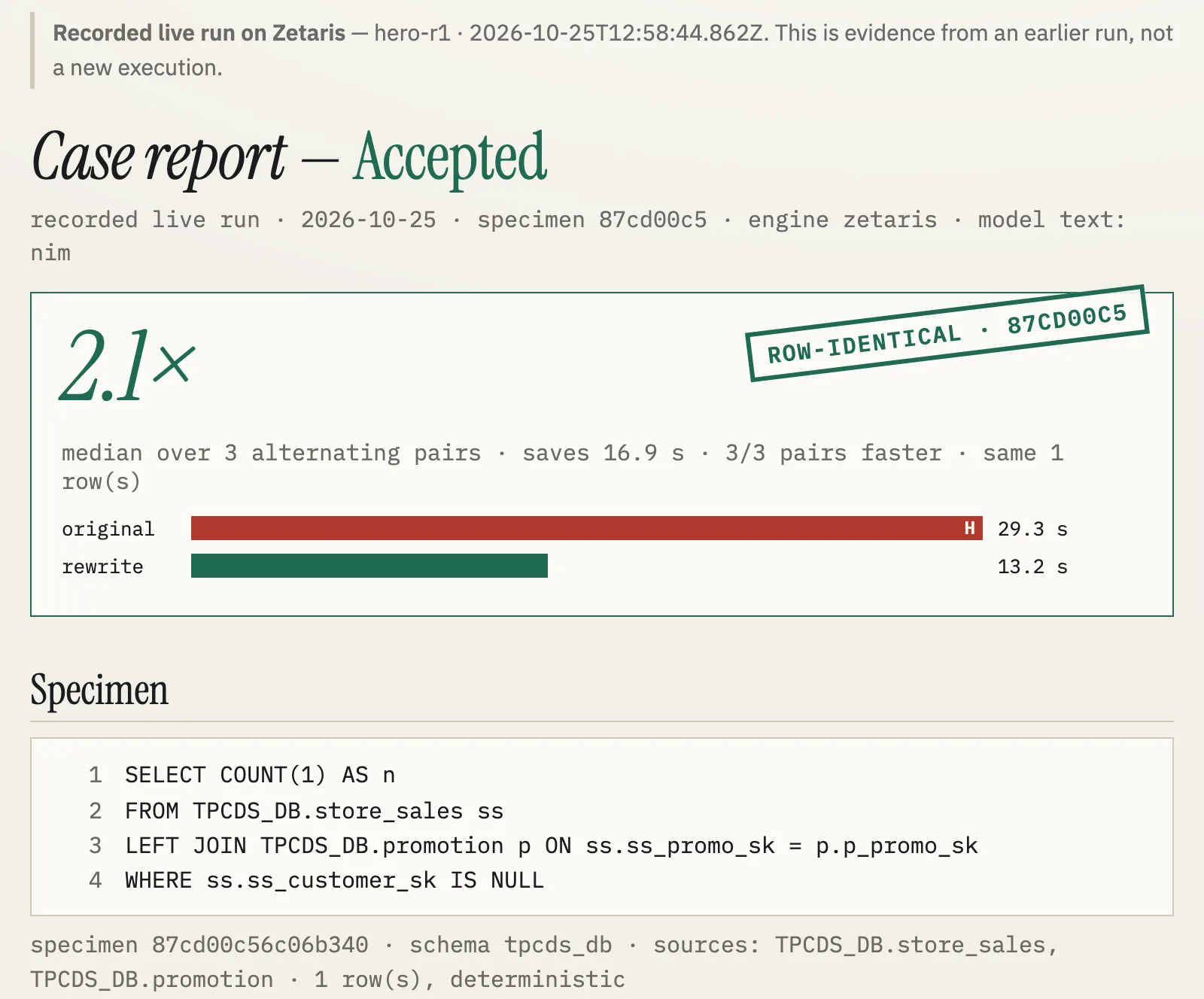The image size is (1204, 999).
Task: Click the red original timing bar
Action: pyautogui.click(x=587, y=528)
